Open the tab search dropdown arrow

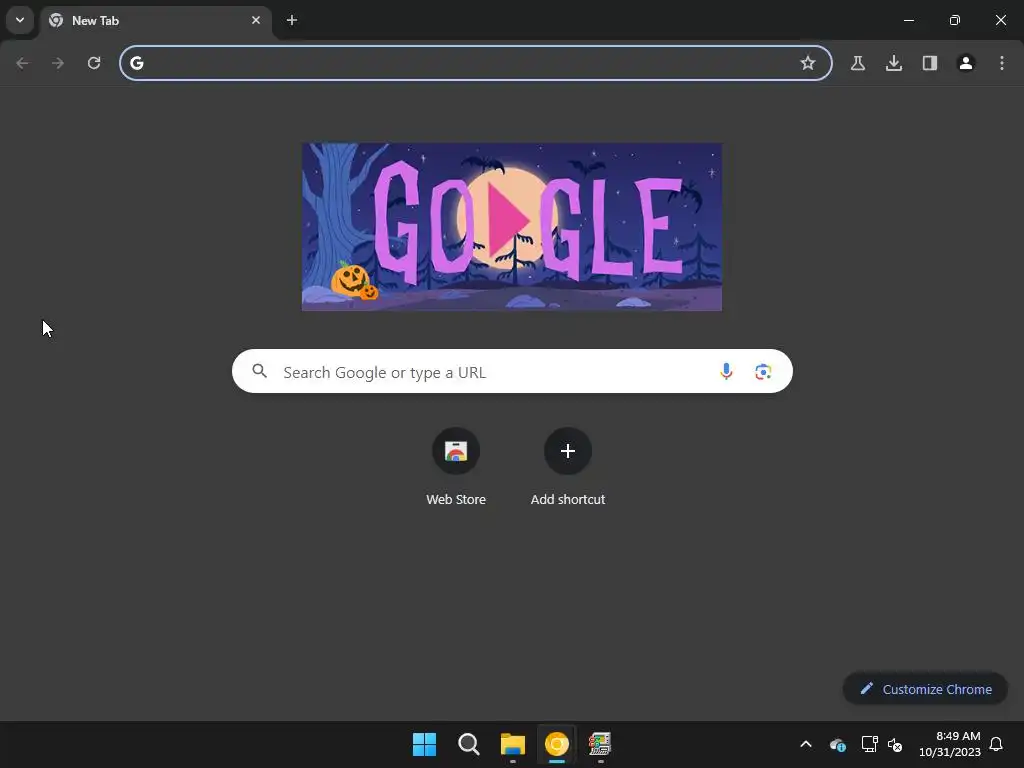[20, 20]
